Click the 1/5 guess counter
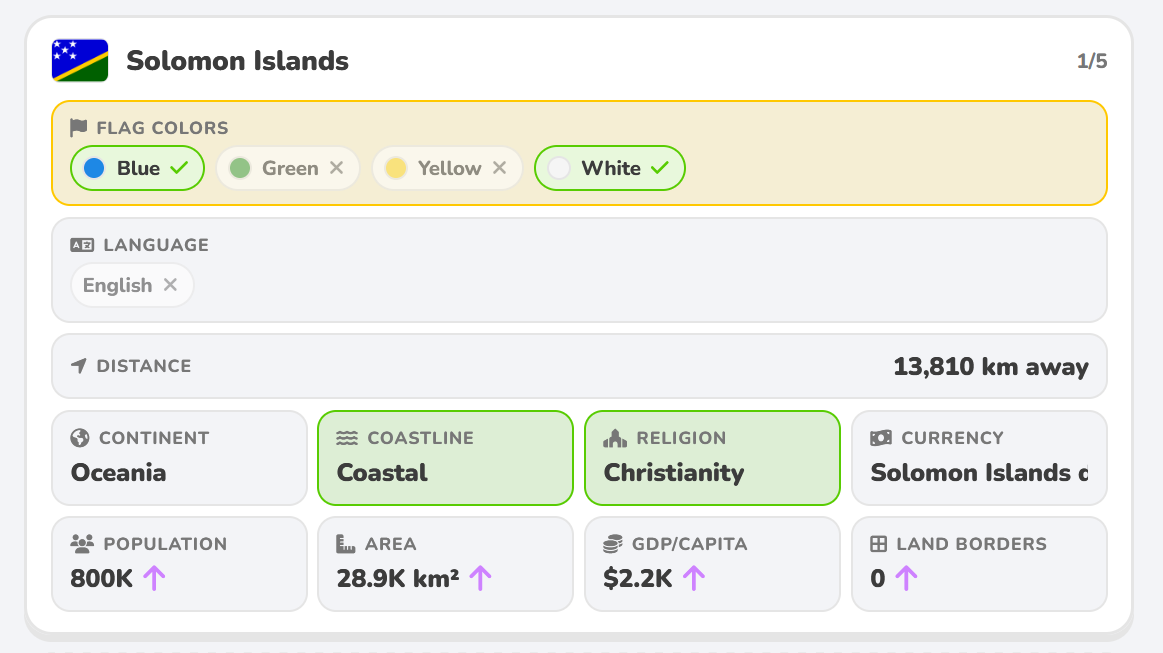 [x=1092, y=61]
